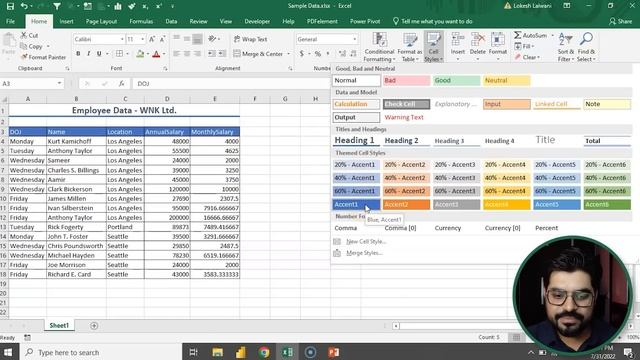The image size is (640, 360).
Task: Apply dollar accounting number format
Action: 302,53
